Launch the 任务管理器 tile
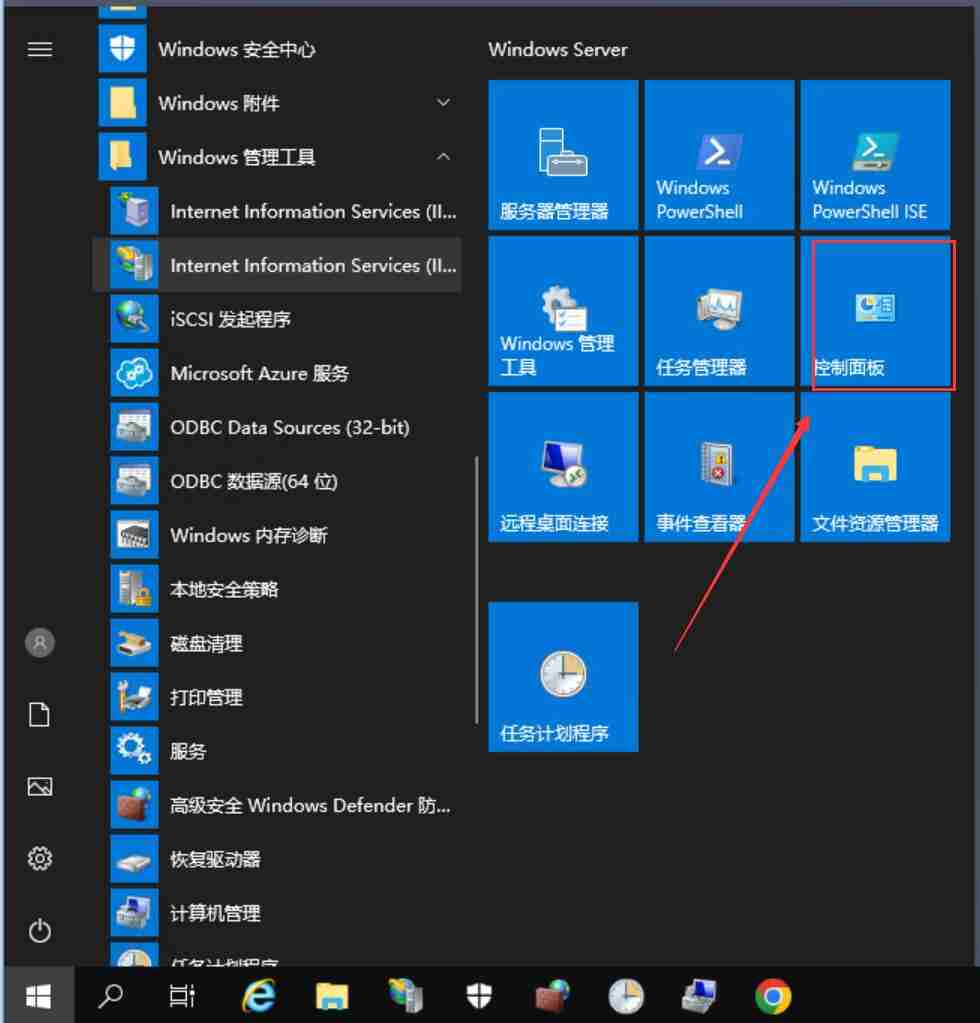The height and width of the screenshot is (1023, 980). 719,313
